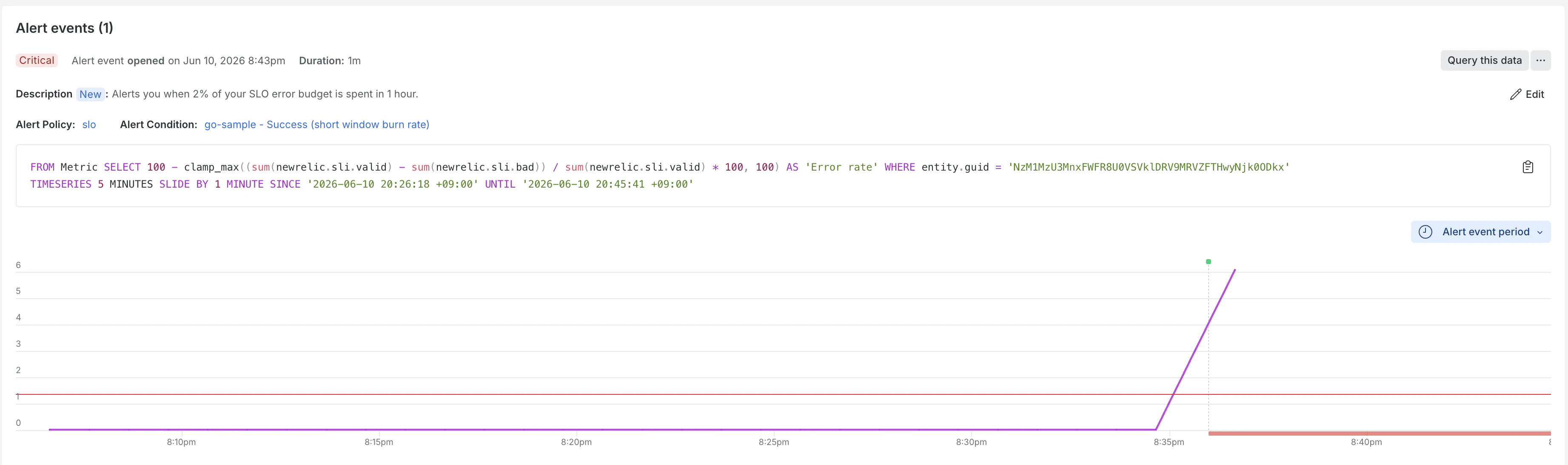Open the three-dots more options menu
This screenshot has width=1568, height=465.
(1540, 60)
